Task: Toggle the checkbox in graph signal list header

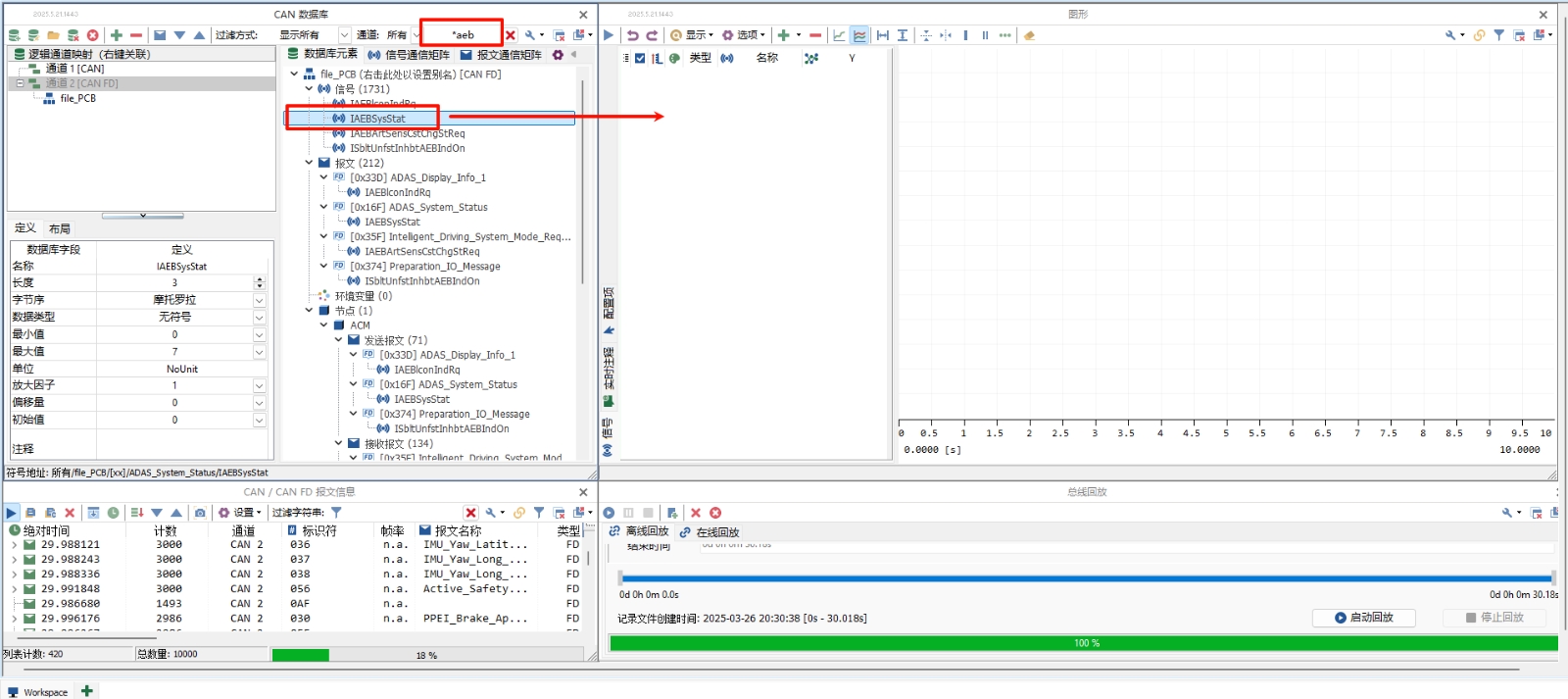Action: tap(640, 58)
